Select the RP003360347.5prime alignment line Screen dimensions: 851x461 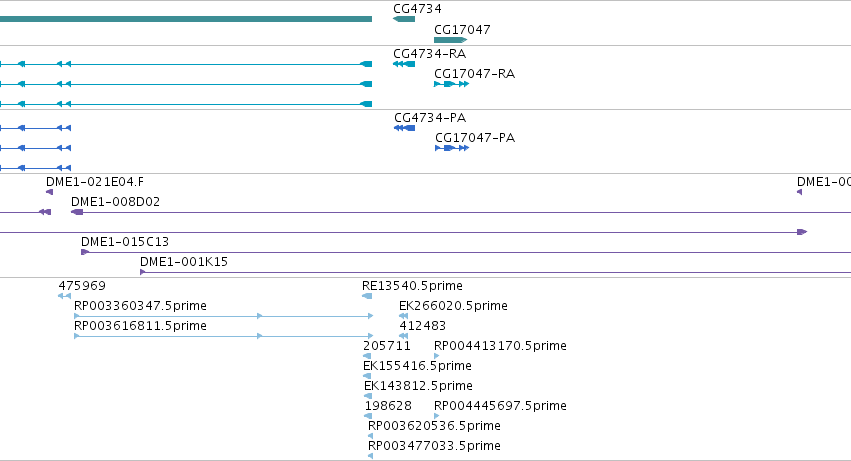[224, 316]
